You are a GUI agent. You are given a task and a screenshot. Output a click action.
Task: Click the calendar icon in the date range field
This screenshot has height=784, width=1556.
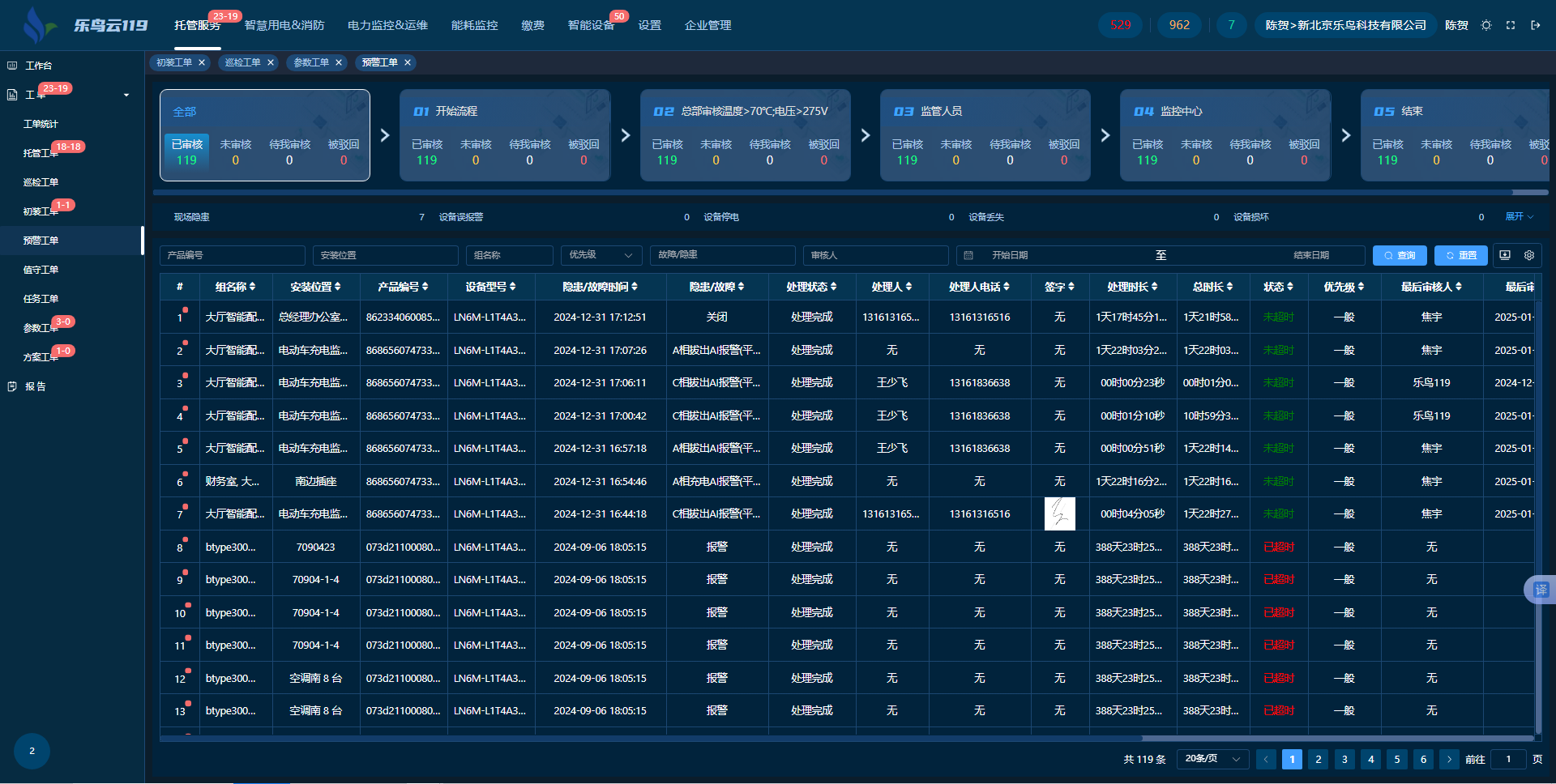tap(968, 255)
